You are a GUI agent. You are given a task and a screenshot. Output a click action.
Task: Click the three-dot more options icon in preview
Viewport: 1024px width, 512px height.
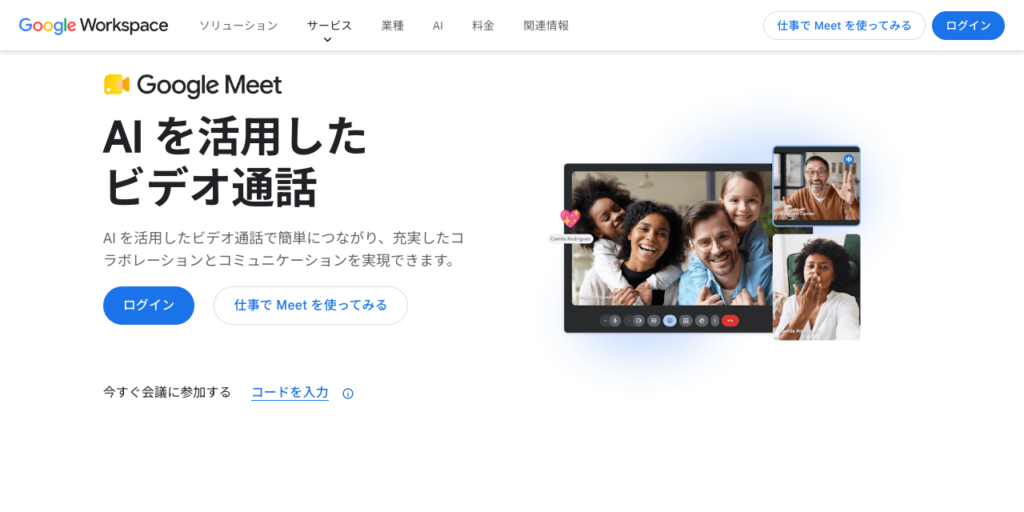(x=715, y=321)
